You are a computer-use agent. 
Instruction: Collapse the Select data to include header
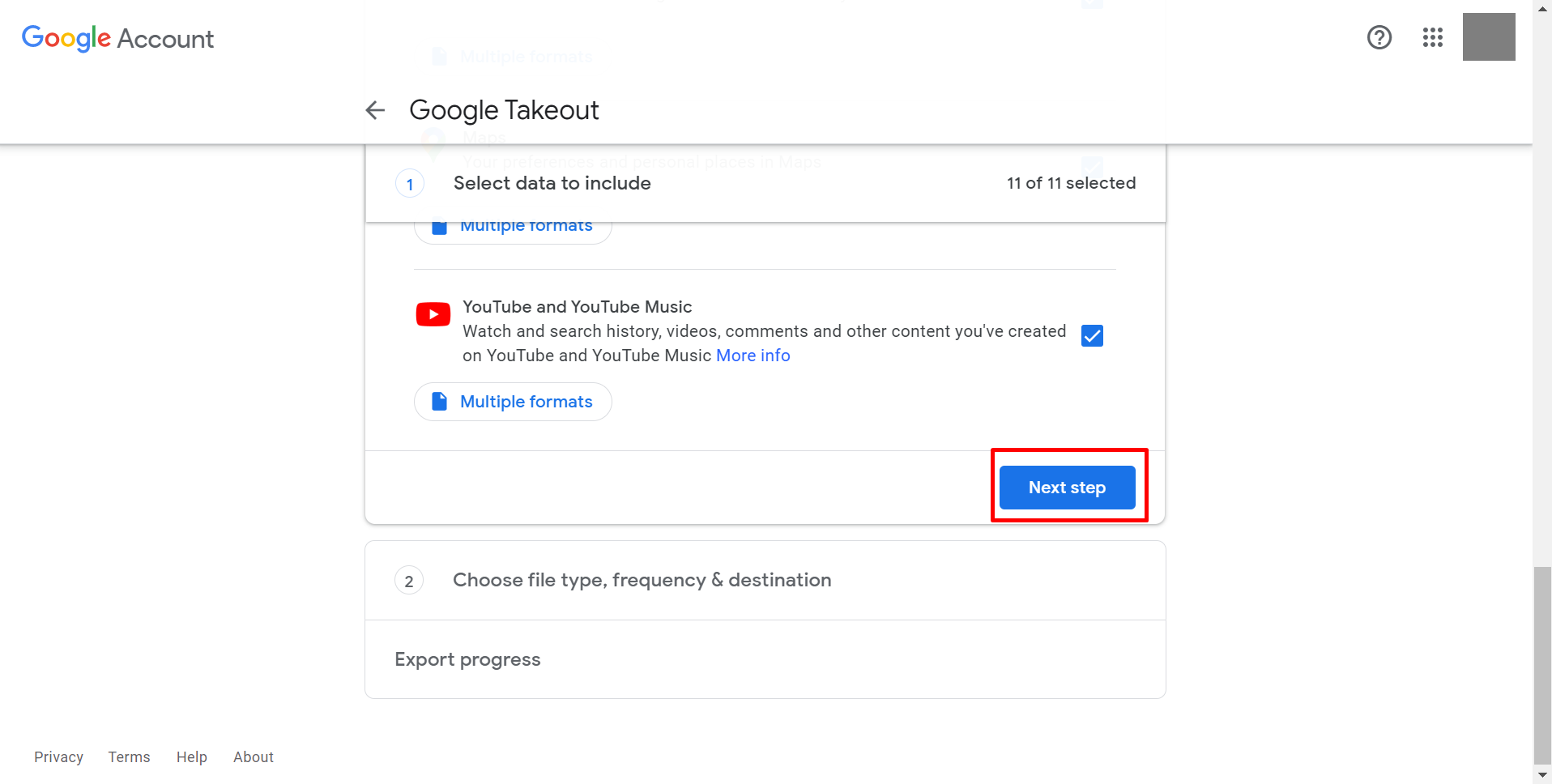[x=765, y=183]
